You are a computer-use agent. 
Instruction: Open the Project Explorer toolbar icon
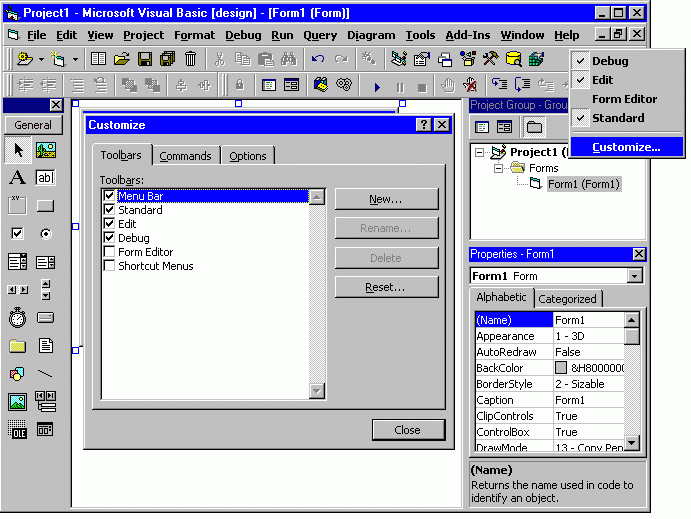click(x=398, y=59)
